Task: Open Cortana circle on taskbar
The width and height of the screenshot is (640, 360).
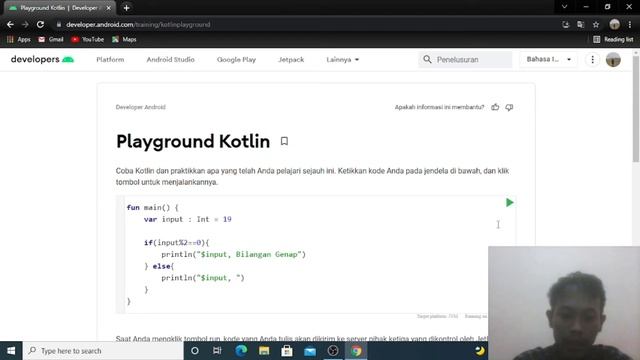Action: [x=195, y=351]
